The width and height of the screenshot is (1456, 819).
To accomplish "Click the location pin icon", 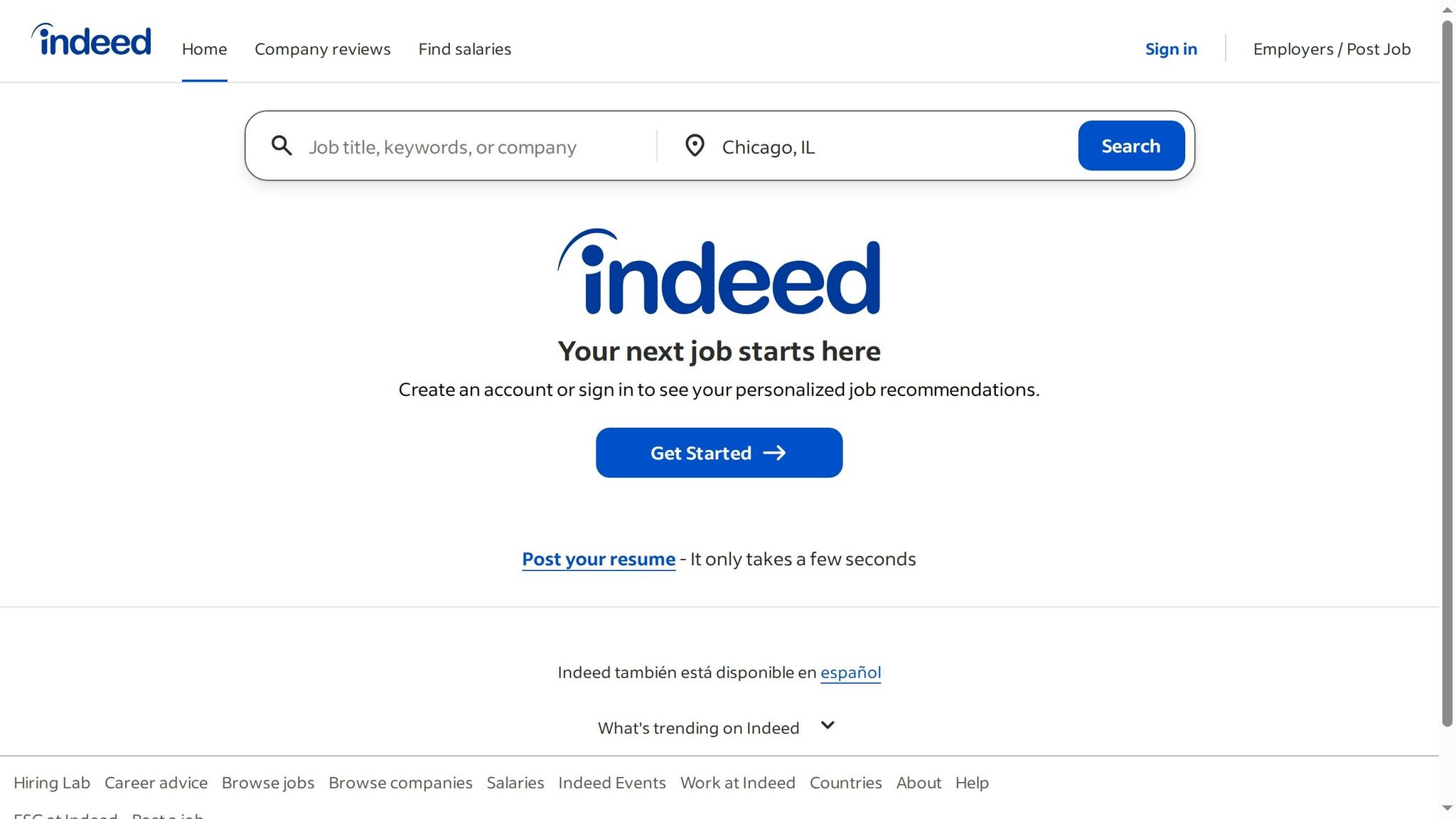I will tap(695, 146).
